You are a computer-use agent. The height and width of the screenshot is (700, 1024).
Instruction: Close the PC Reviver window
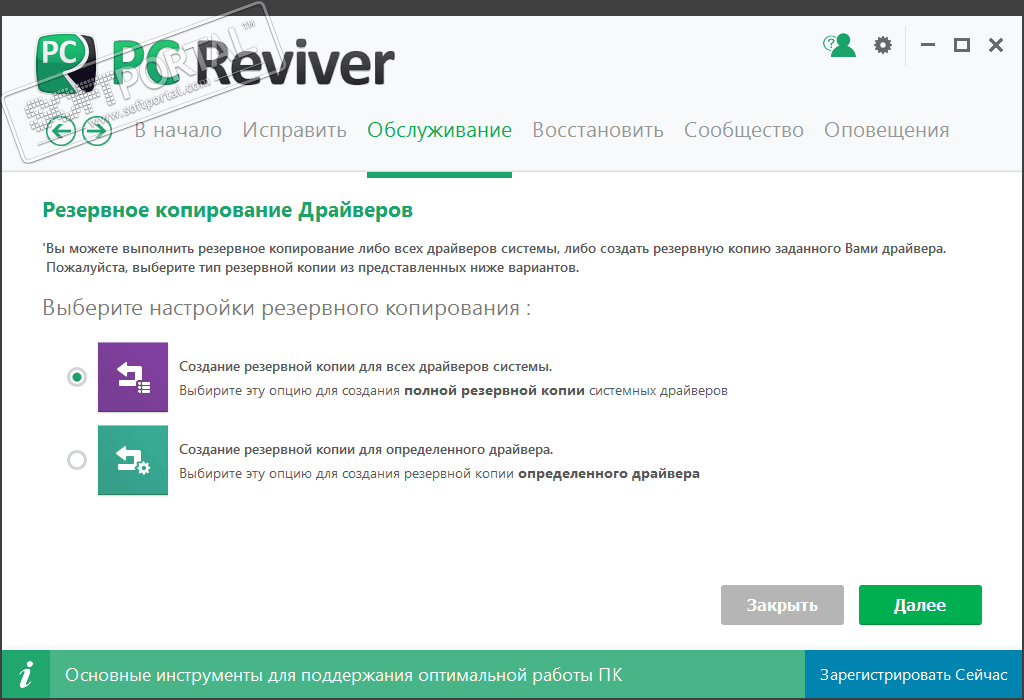(x=996, y=45)
